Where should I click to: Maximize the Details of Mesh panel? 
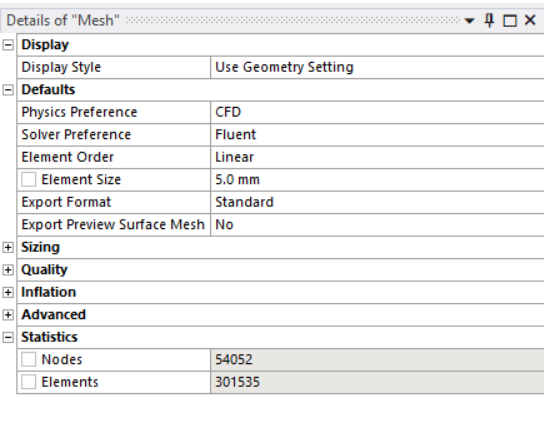point(510,21)
